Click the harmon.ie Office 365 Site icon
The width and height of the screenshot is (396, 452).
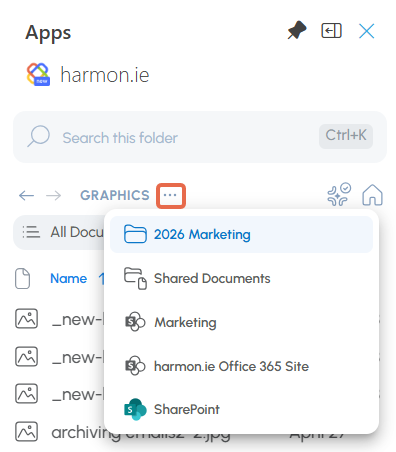click(135, 366)
